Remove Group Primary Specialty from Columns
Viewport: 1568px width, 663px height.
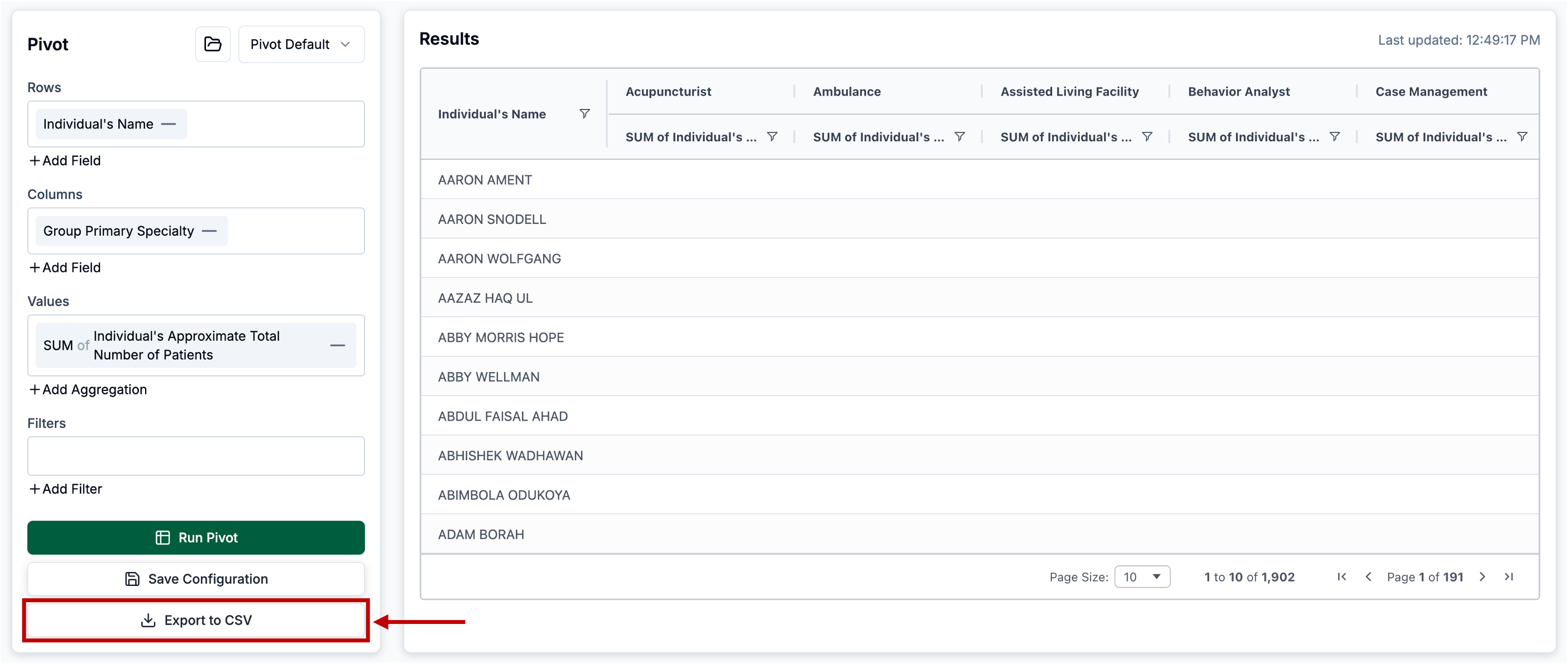click(x=209, y=231)
